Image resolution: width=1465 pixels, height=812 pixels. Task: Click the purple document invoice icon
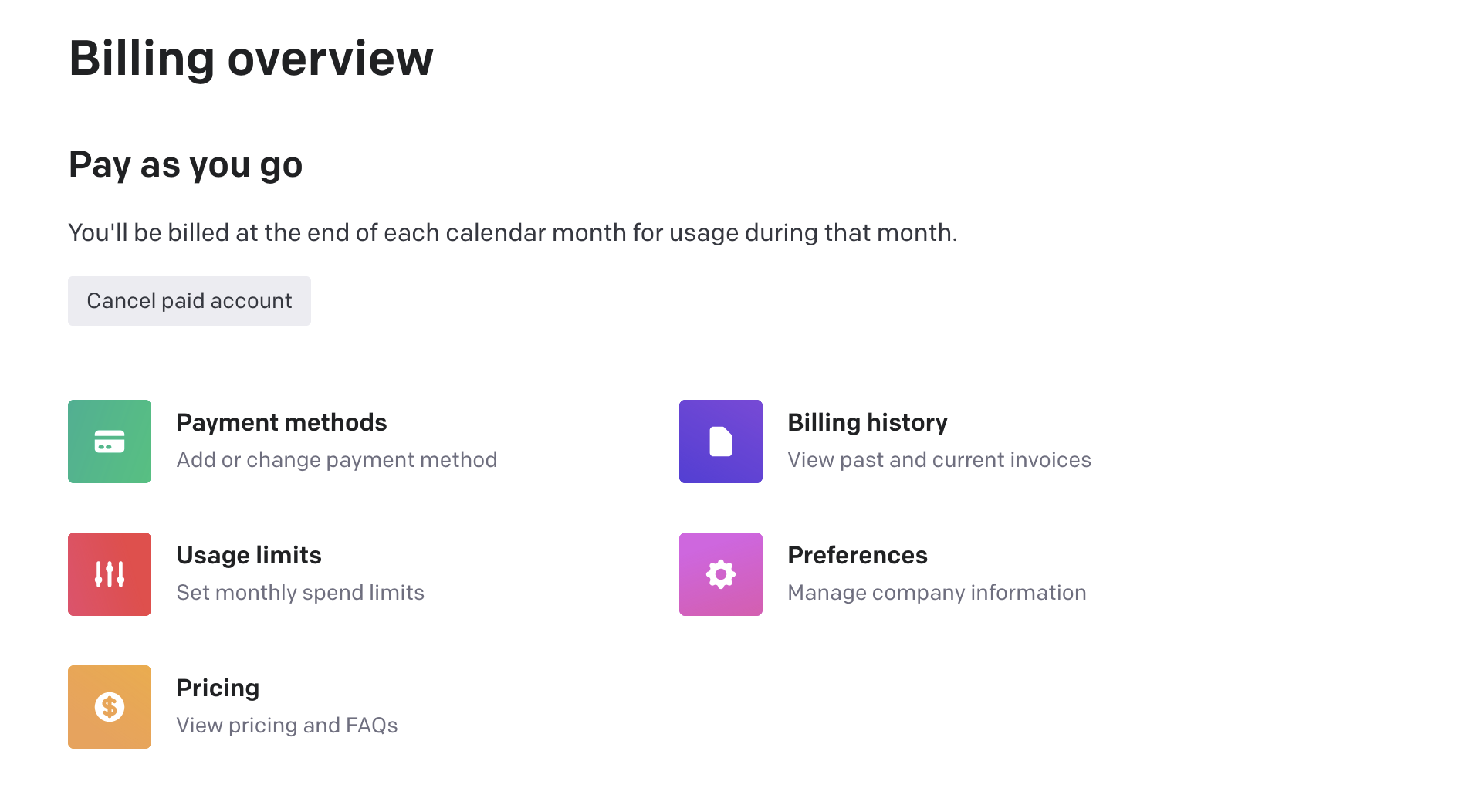721,442
